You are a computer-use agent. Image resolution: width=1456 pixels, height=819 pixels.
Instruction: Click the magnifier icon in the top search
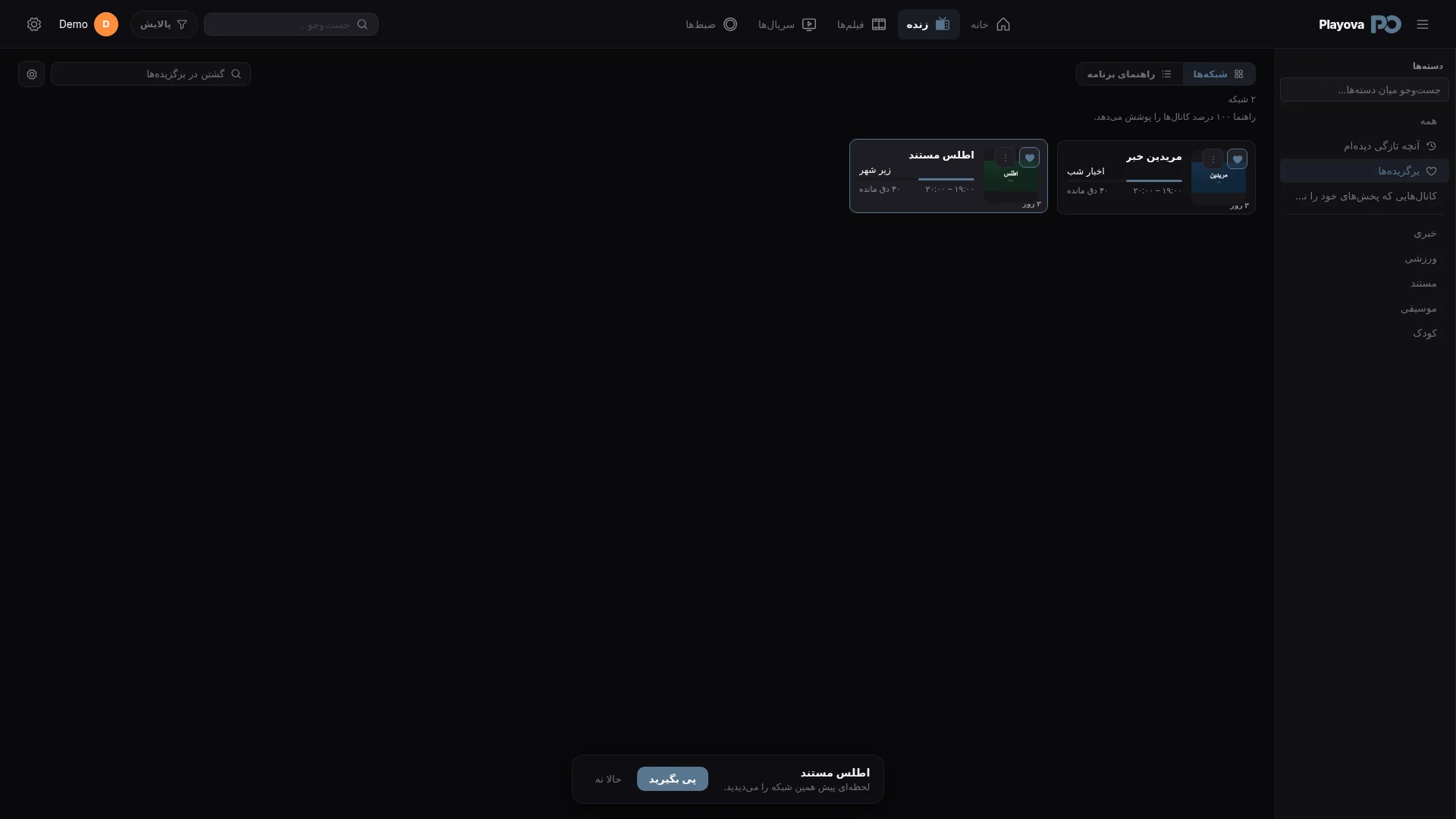coord(362,24)
